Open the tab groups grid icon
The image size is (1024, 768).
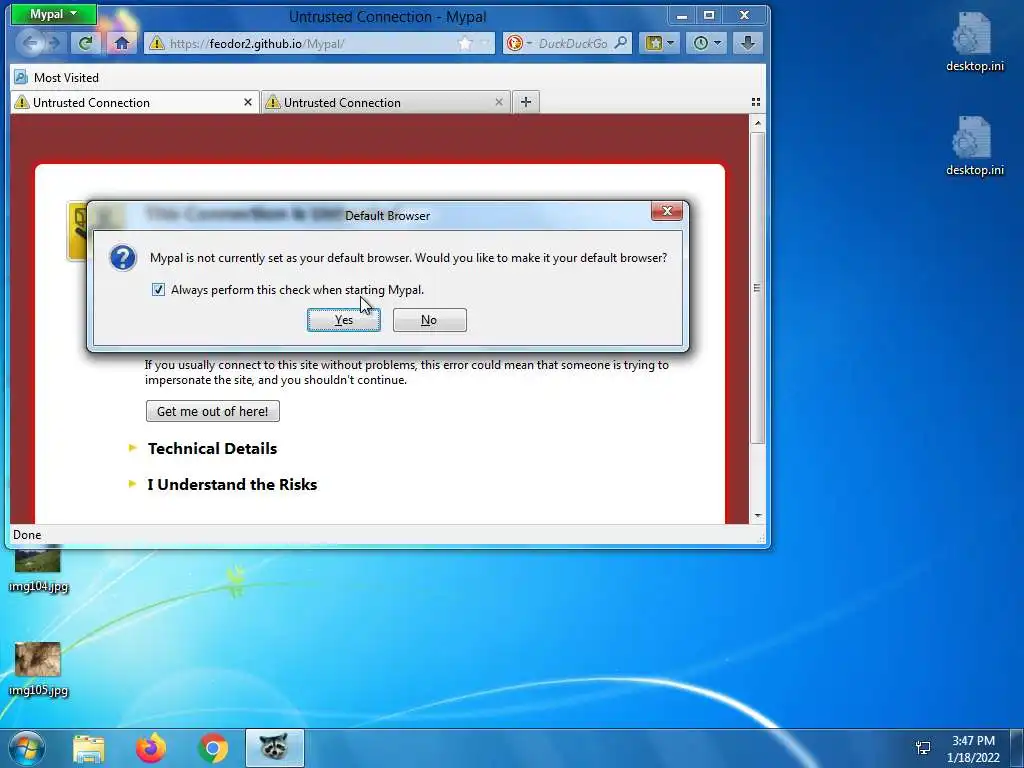pos(756,102)
